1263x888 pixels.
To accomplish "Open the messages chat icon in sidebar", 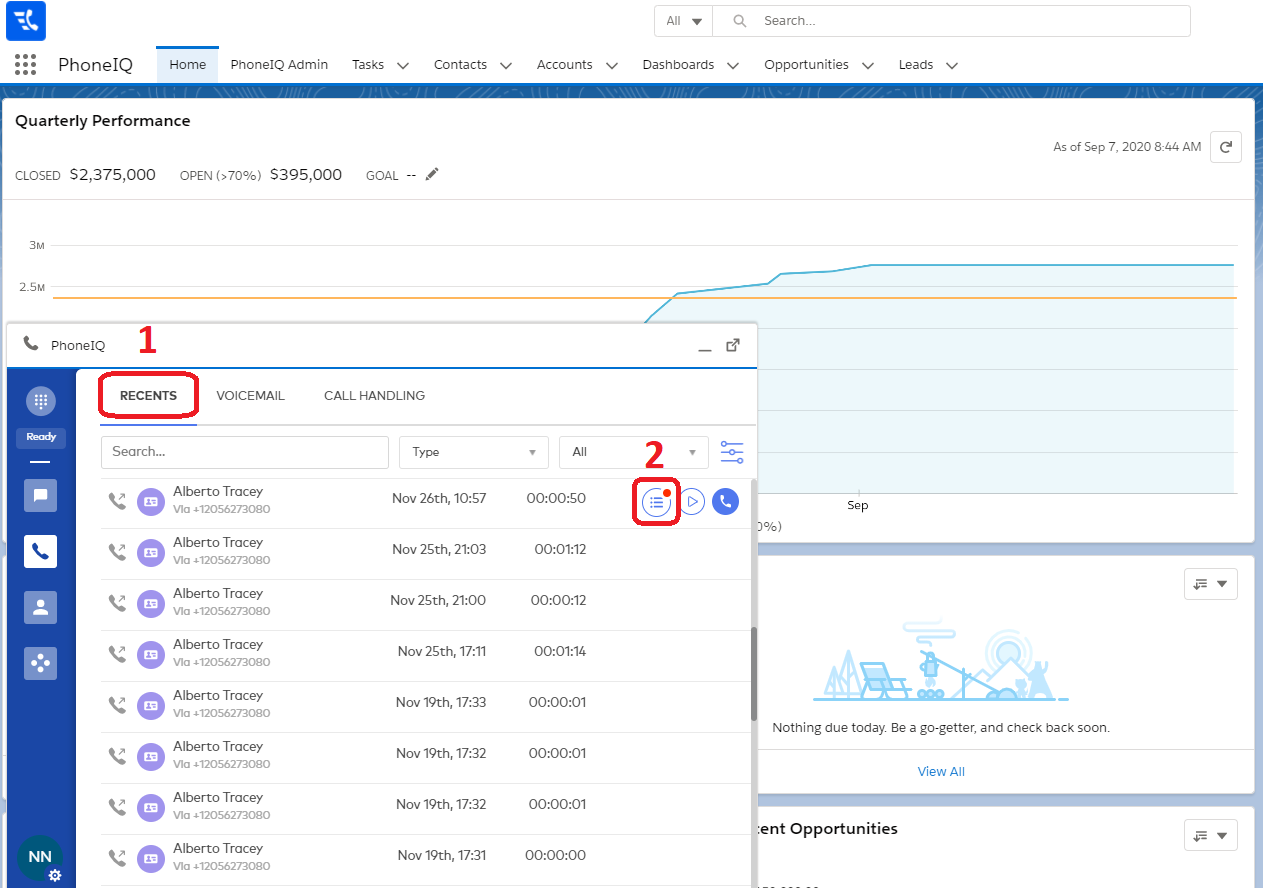I will (40, 495).
